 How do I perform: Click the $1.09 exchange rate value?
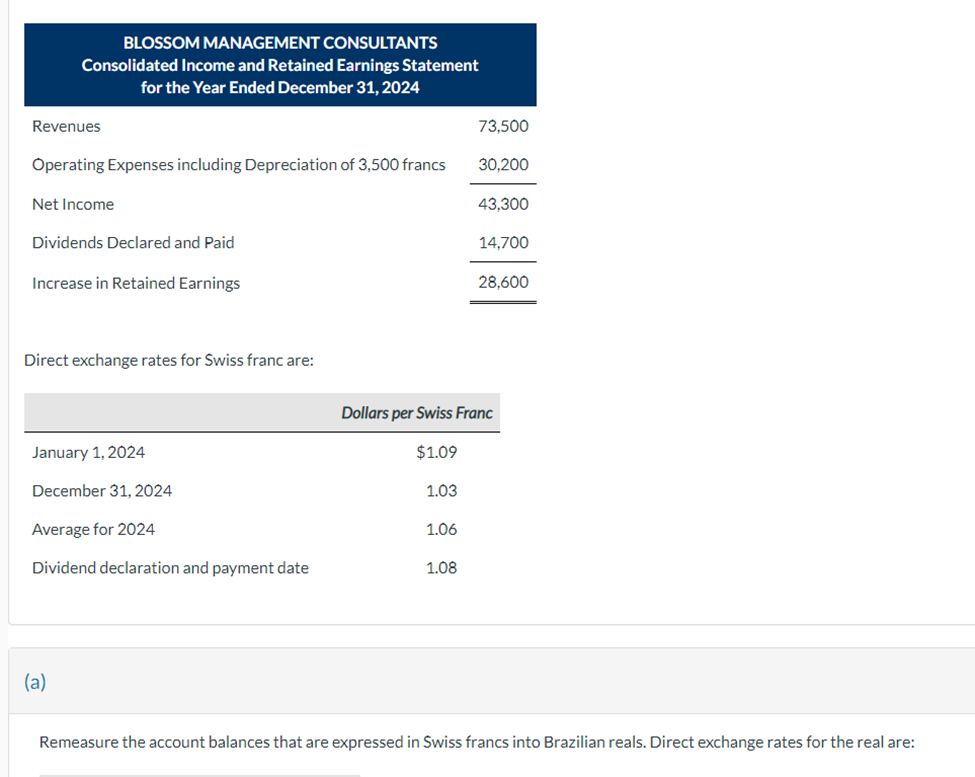(x=437, y=452)
